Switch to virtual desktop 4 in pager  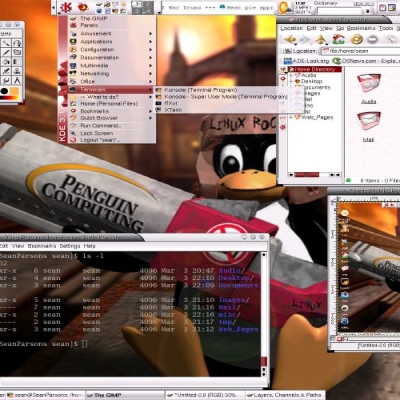[148, 11]
